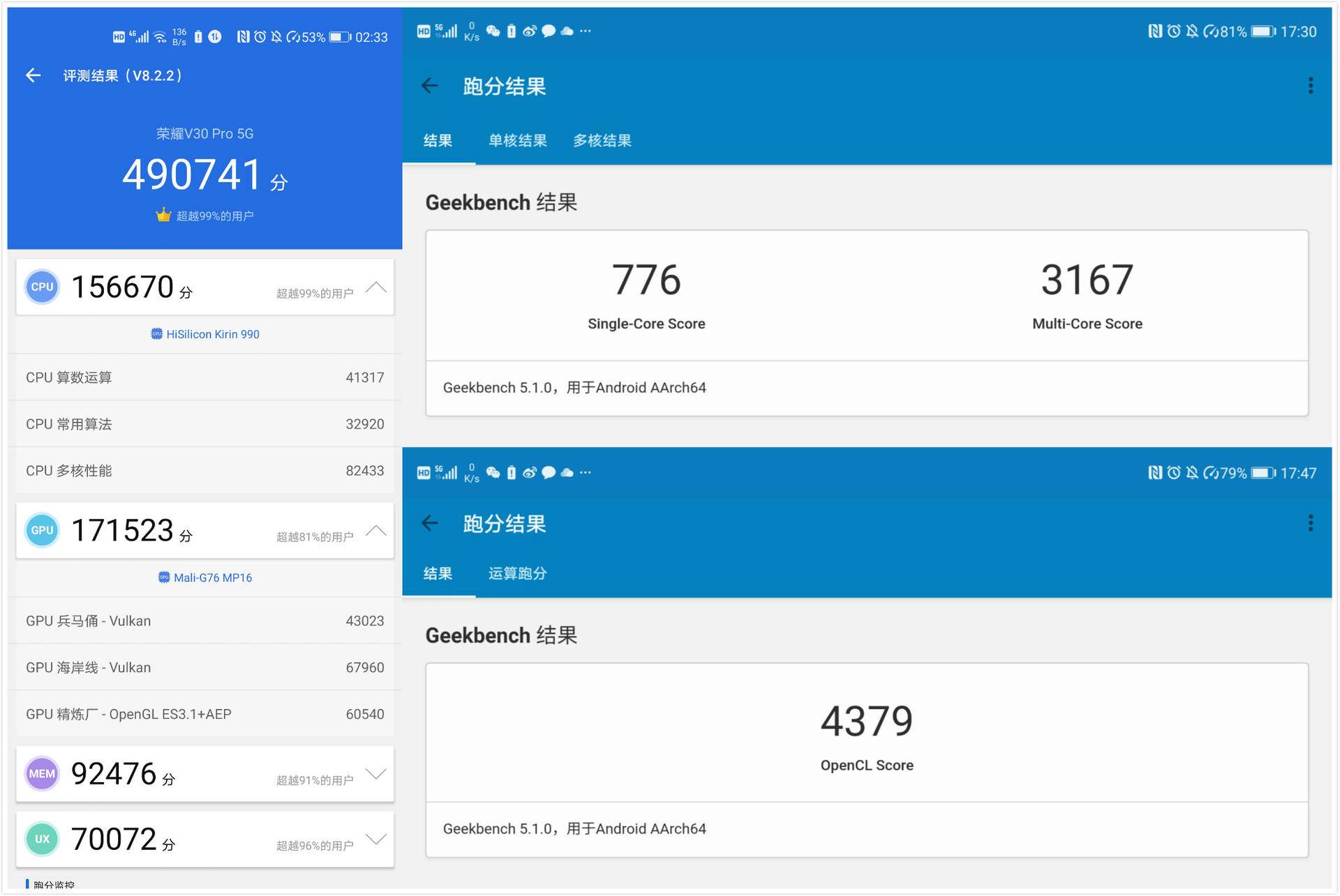Select the CPU 多核性能 82433 row
The height and width of the screenshot is (896, 1340).
coord(204,470)
